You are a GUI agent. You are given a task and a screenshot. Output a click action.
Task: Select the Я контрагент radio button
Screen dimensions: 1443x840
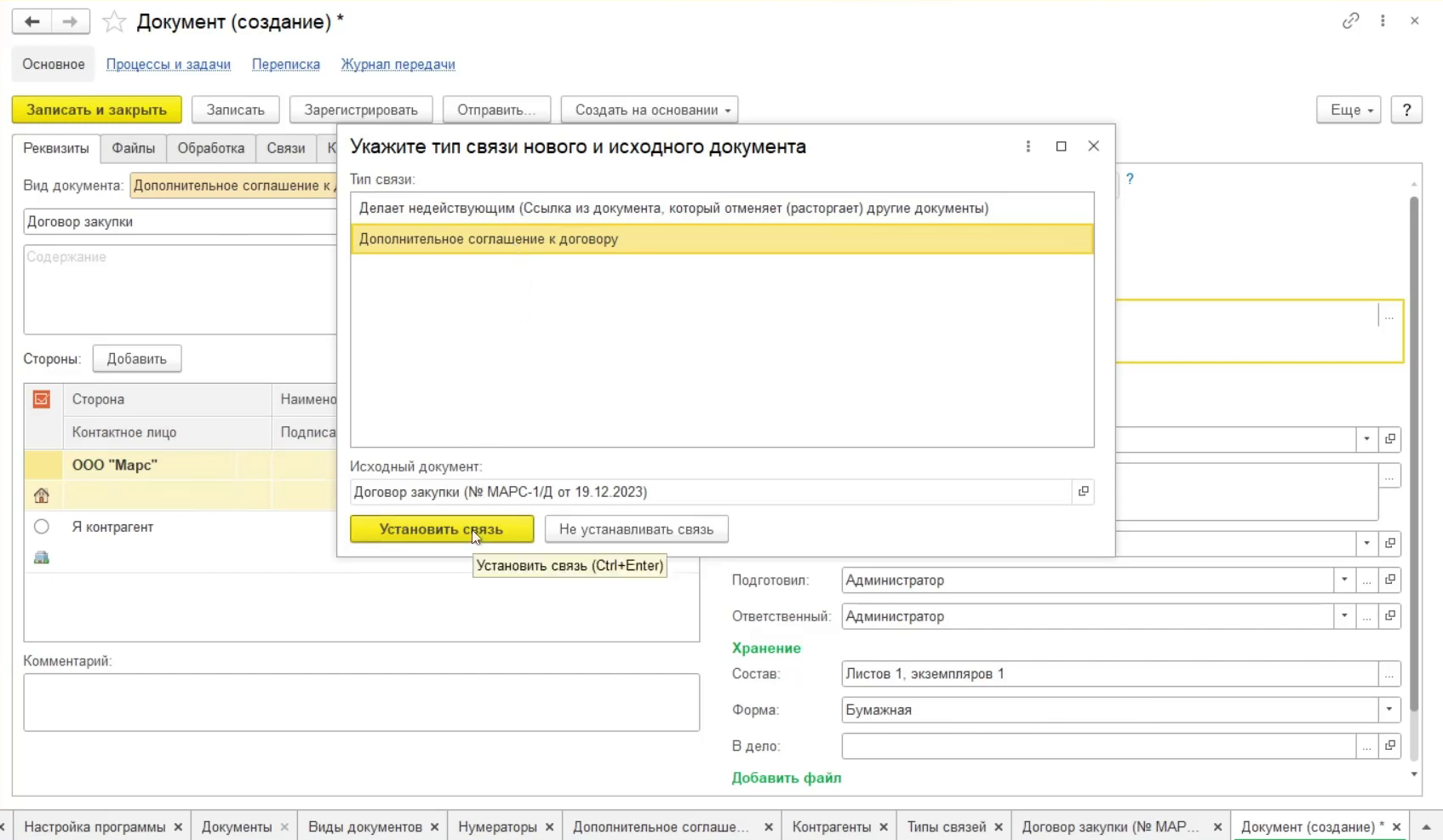click(x=42, y=527)
